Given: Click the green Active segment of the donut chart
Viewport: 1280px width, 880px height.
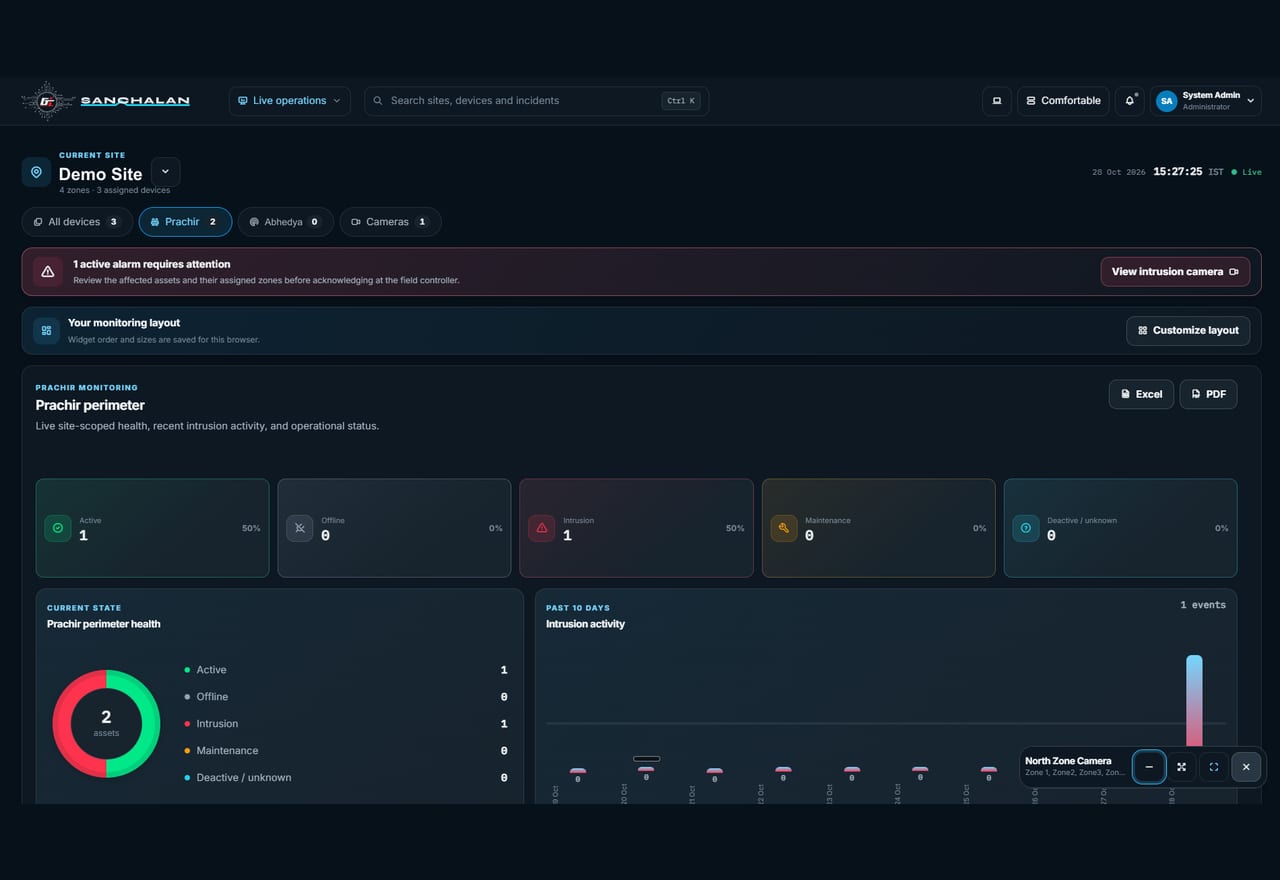Looking at the screenshot, I should pos(150,724).
